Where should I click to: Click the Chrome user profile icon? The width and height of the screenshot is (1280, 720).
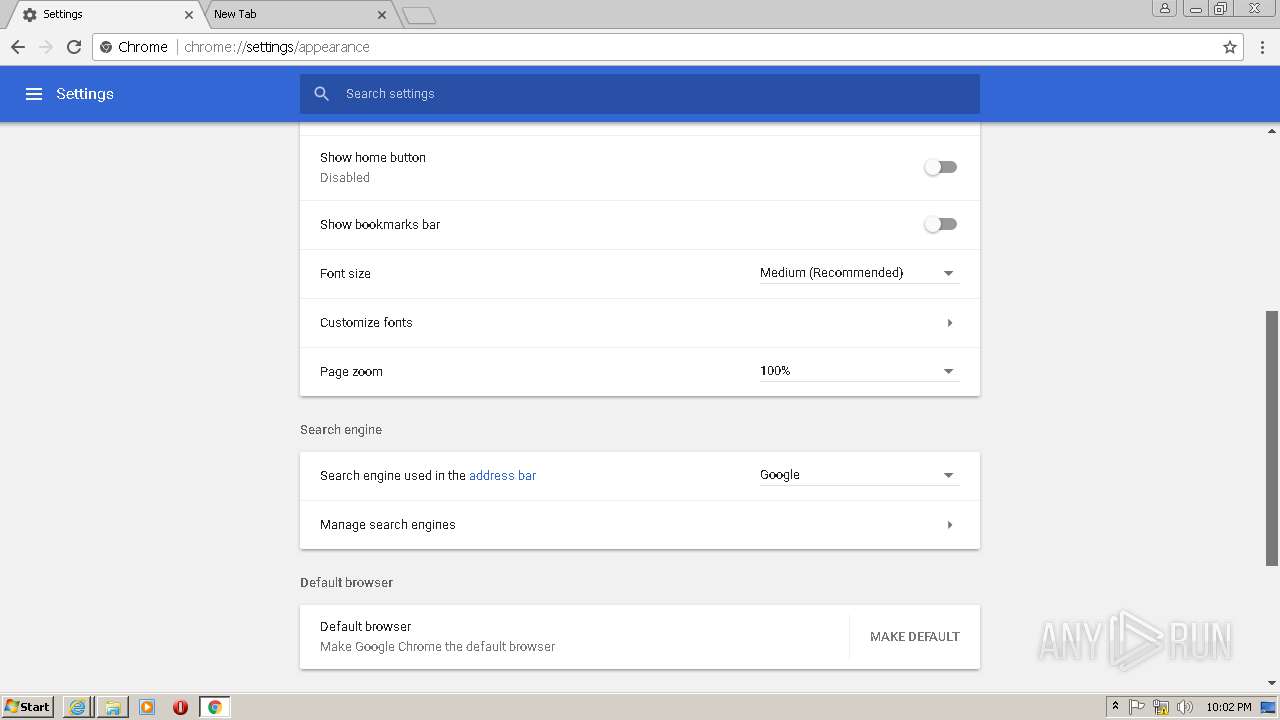1165,8
